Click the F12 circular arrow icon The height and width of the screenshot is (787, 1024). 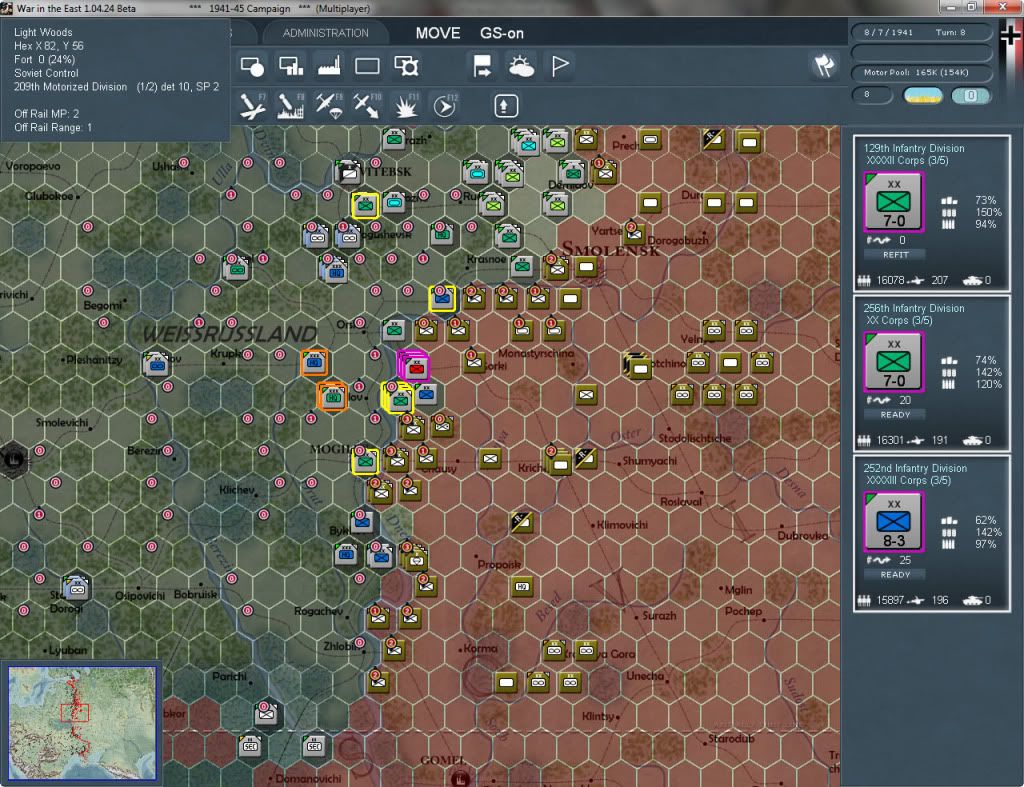[445, 106]
